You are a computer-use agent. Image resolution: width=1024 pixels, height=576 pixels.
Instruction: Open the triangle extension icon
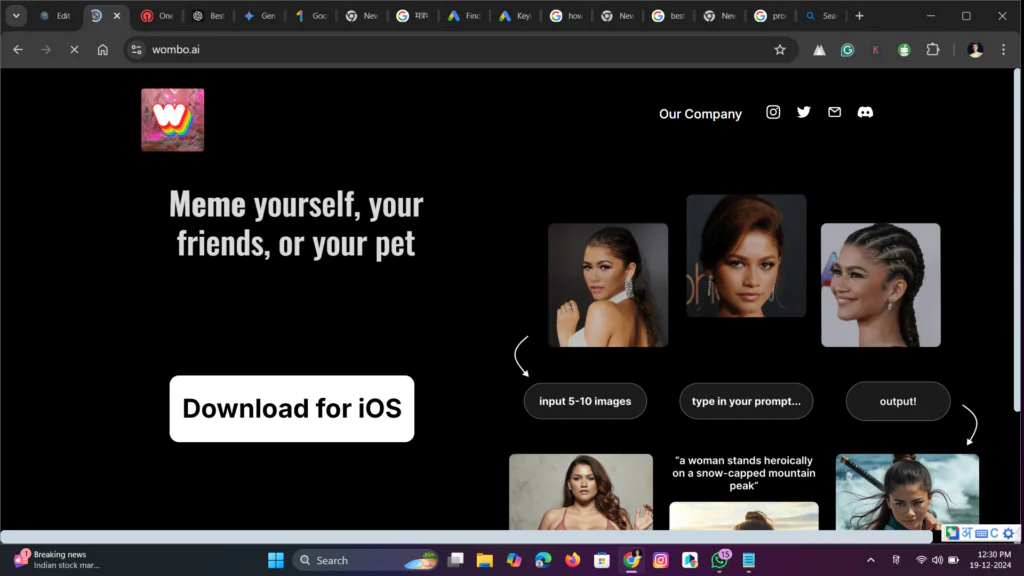click(819, 50)
